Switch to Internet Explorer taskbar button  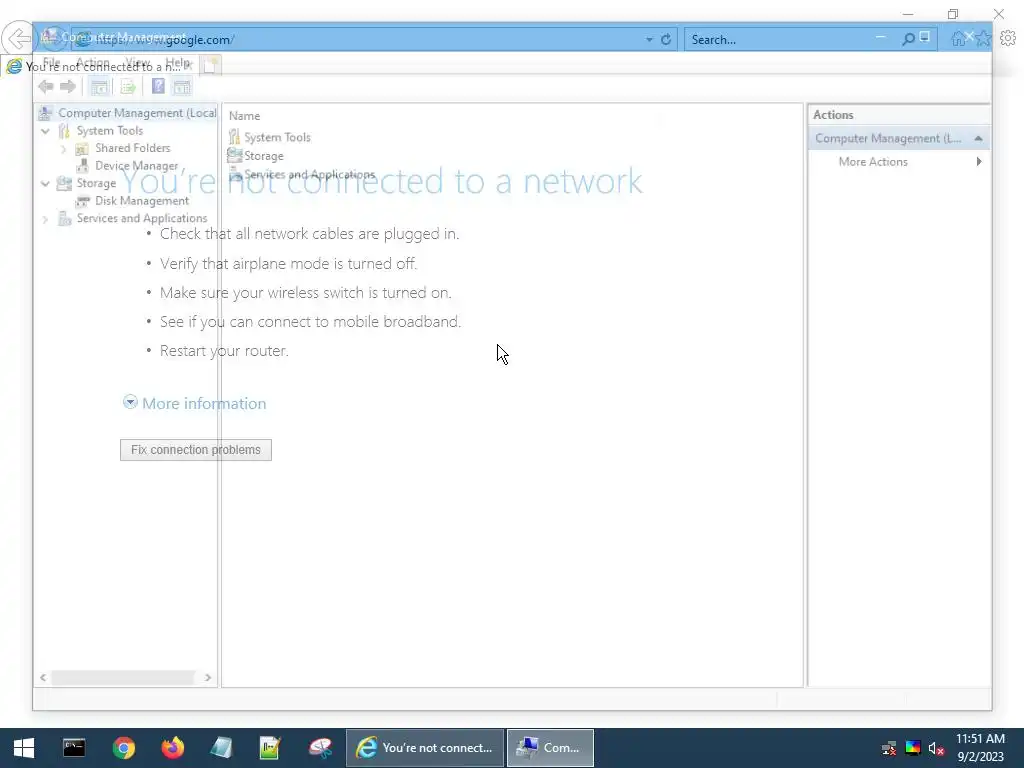(x=425, y=748)
